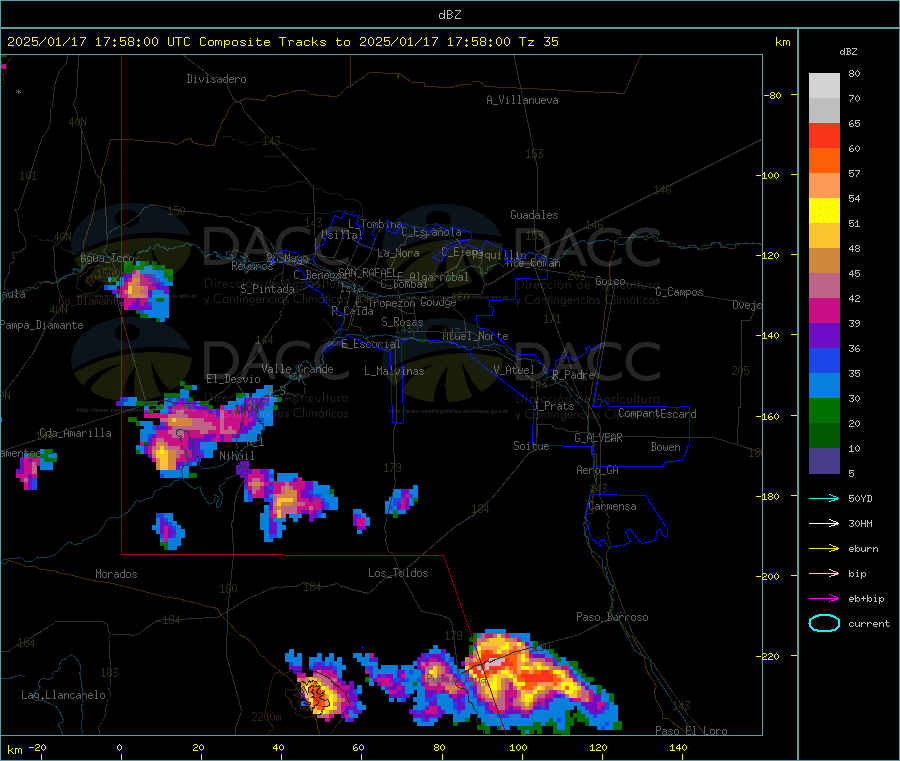Click the 57 dBZ orange legend swatch
This screenshot has height=761, width=900.
click(824, 161)
